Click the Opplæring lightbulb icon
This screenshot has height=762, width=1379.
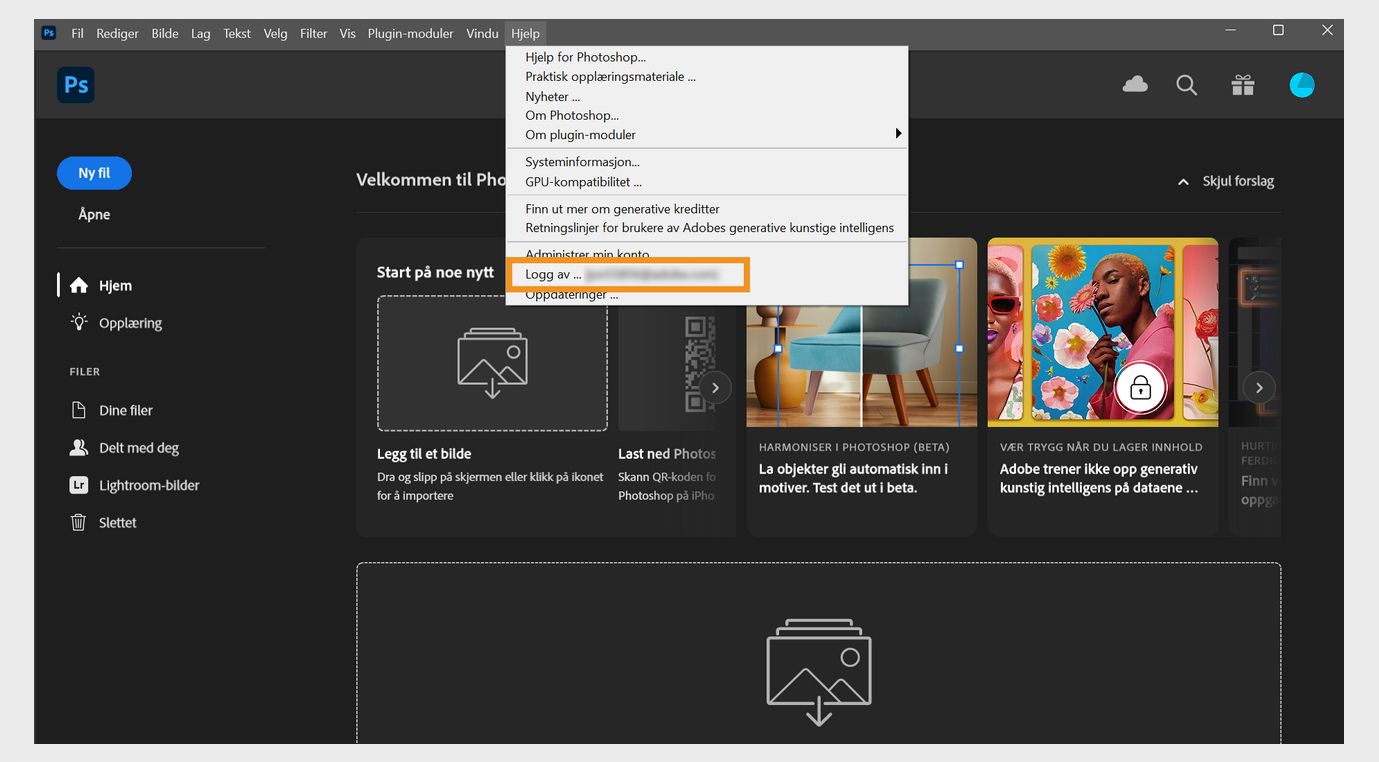click(78, 323)
